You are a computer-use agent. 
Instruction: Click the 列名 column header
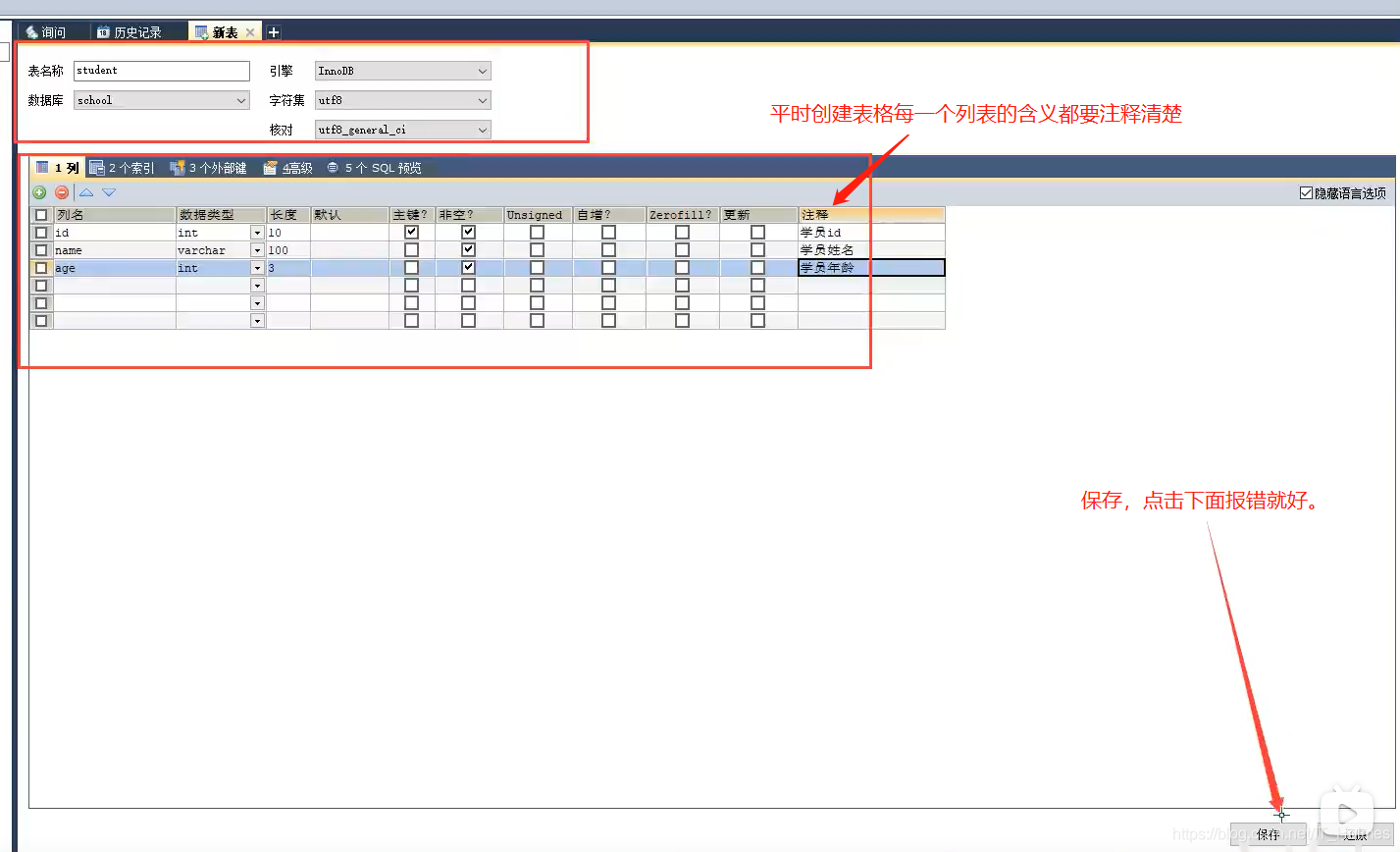[115, 215]
